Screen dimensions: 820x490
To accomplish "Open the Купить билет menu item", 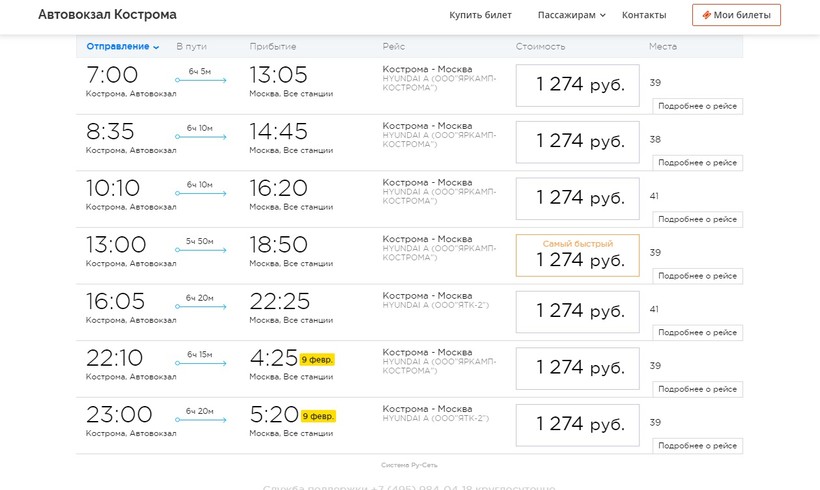I will (480, 15).
